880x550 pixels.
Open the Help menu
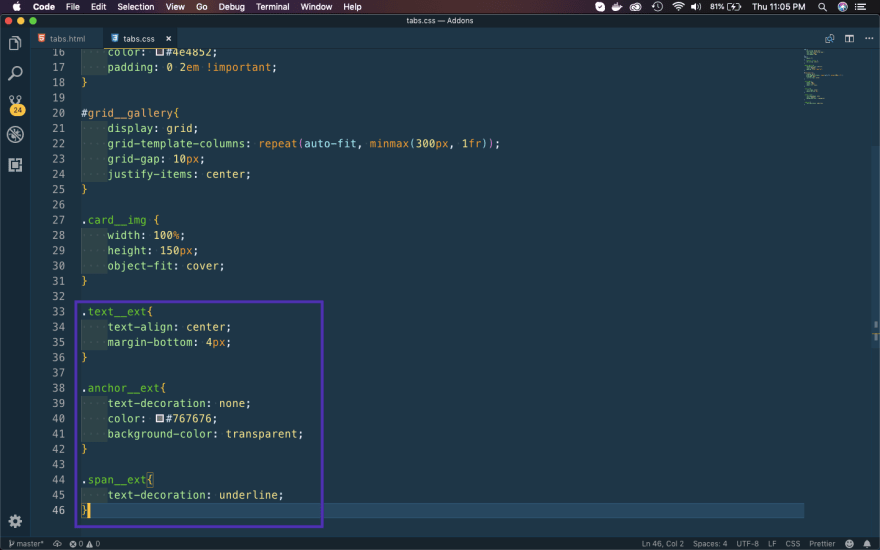[x=352, y=7]
